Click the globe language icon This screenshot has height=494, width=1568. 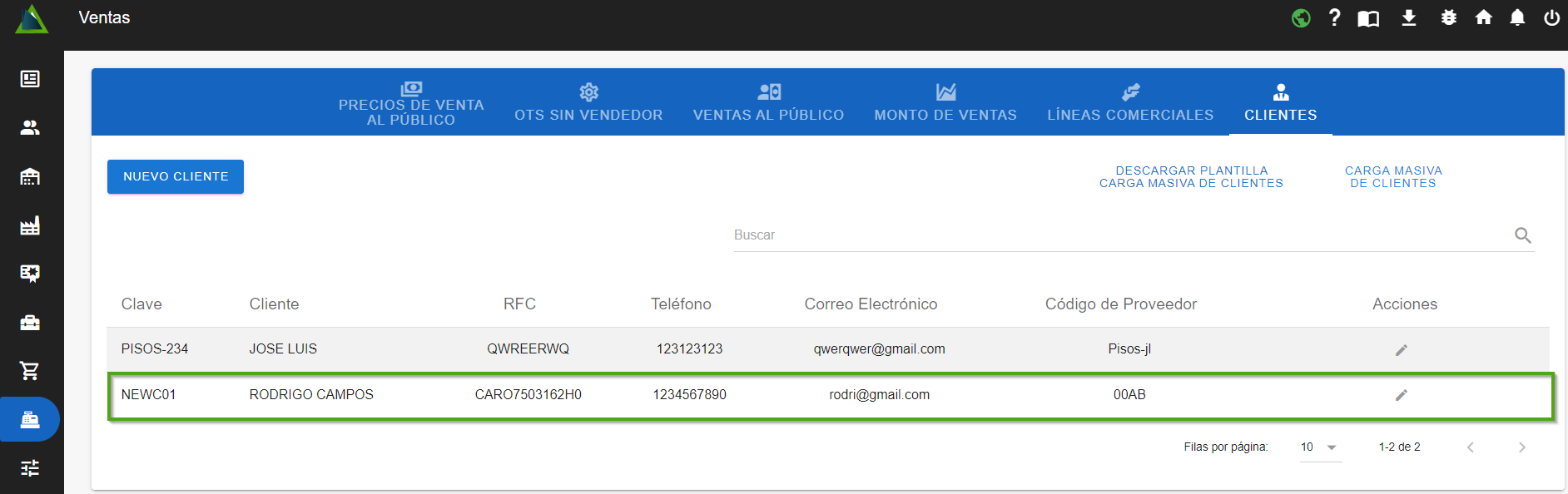pos(1301,17)
